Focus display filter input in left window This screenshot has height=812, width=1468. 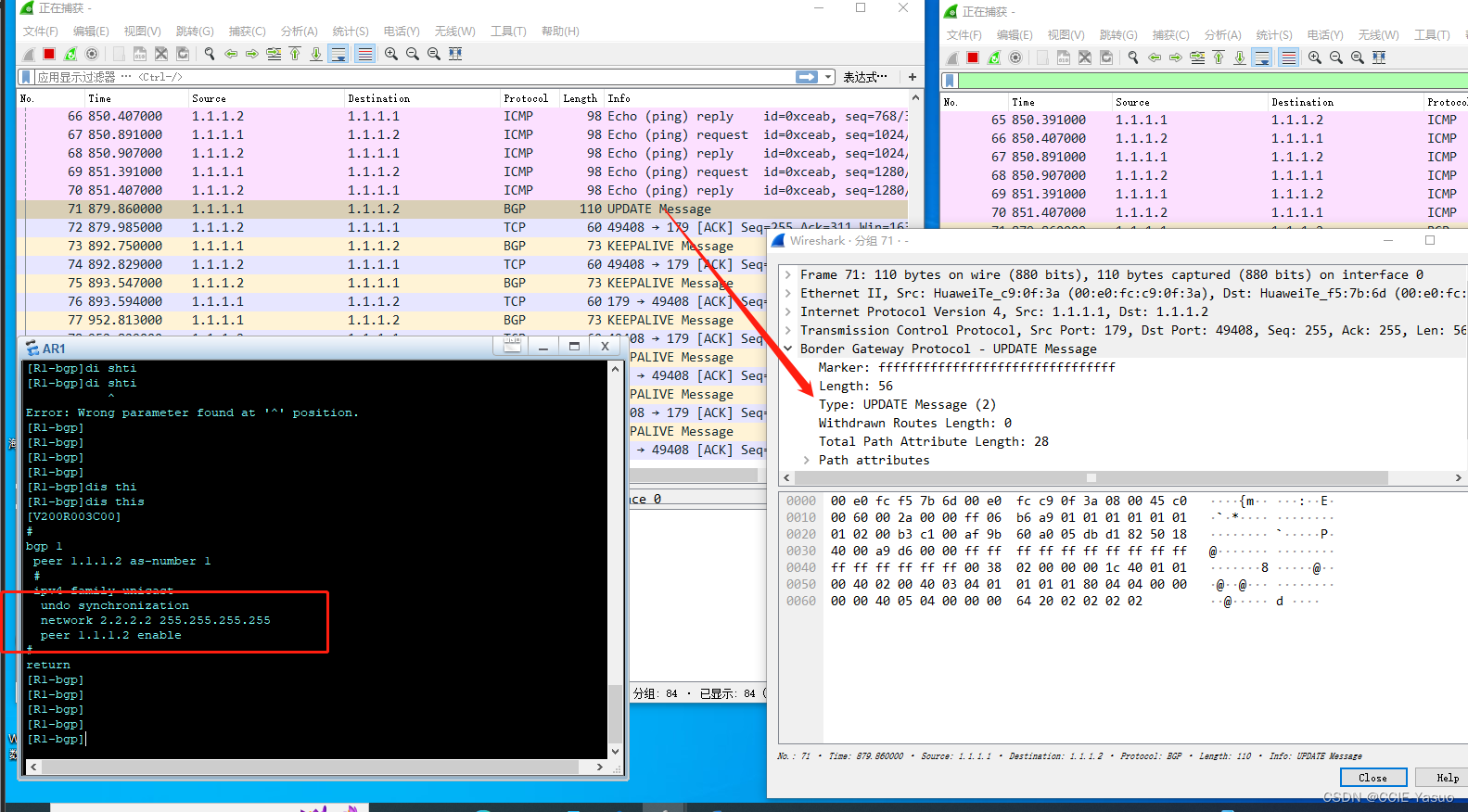[414, 77]
